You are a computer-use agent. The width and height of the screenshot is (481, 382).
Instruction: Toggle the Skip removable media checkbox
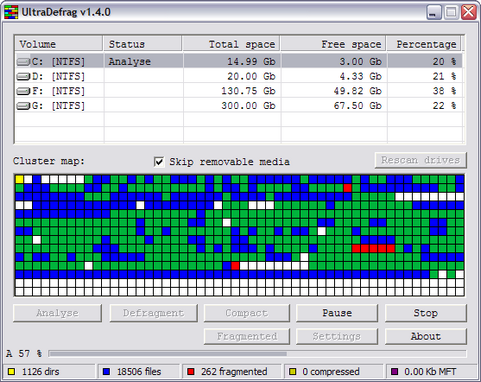click(159, 162)
